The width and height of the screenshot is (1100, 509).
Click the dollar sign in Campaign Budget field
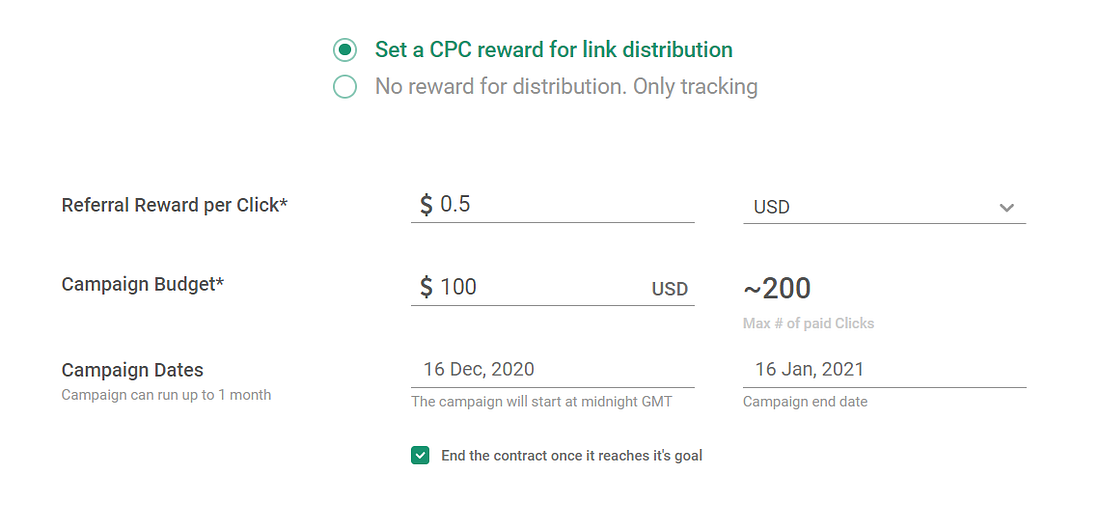coord(426,287)
